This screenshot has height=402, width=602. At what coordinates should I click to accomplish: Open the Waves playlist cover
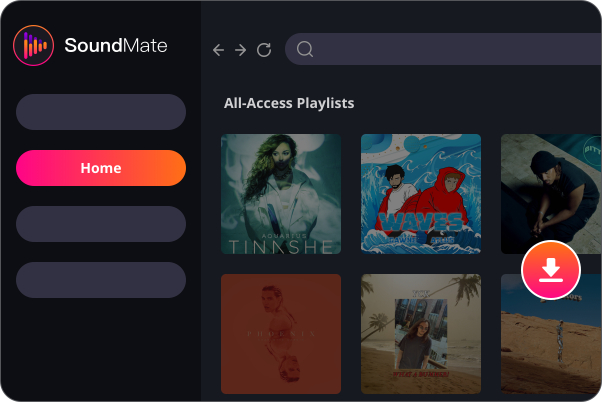(x=421, y=194)
